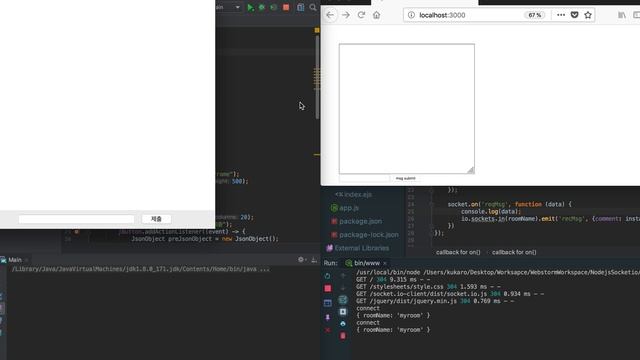Screen dimensions: 640x360
Task: Rerun bin/www with the rerun icon
Action: (x=327, y=276)
